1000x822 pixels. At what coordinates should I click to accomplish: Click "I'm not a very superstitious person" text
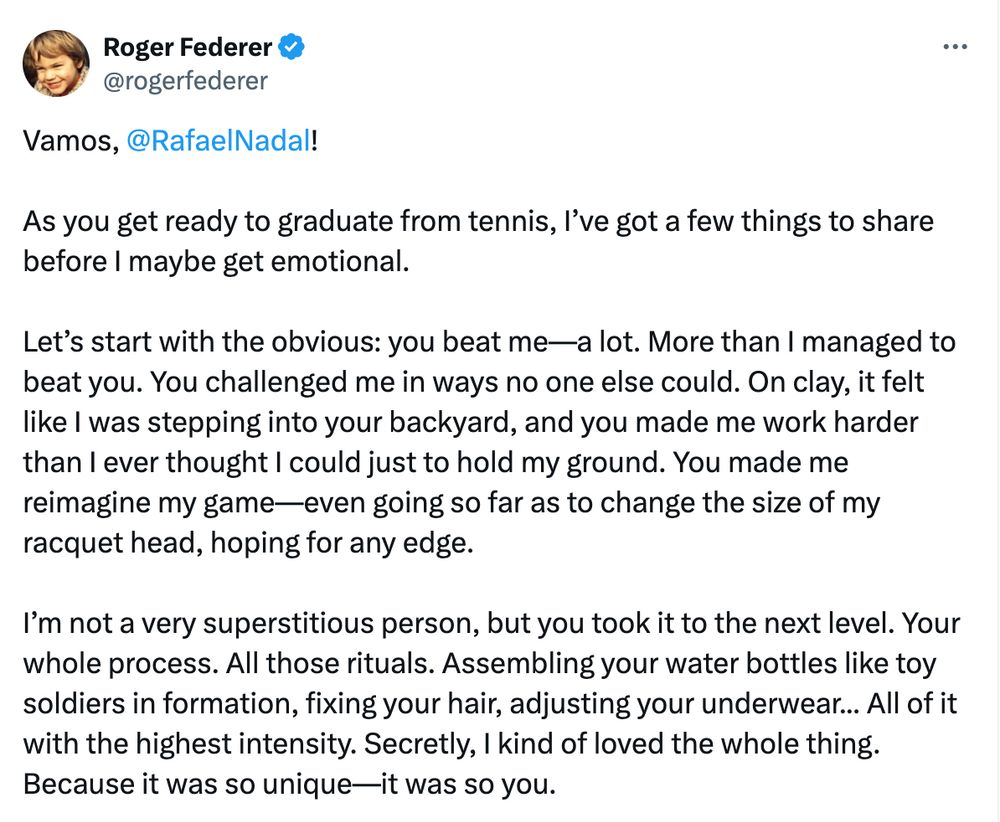point(248,623)
